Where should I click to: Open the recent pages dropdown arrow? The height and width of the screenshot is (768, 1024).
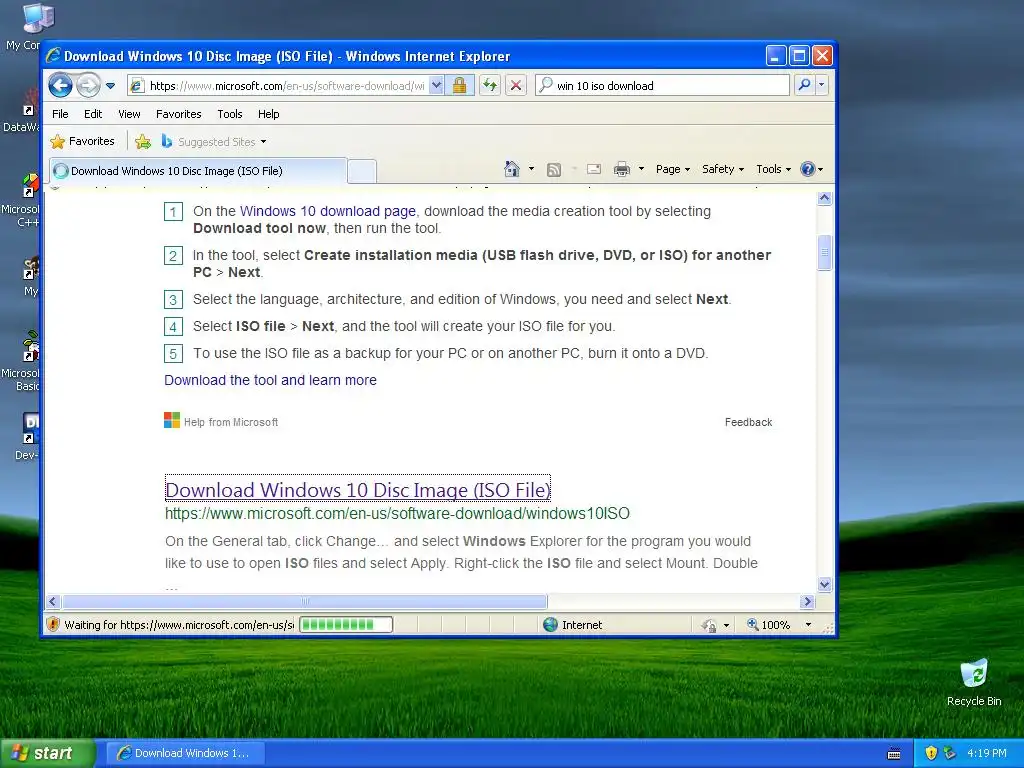[110, 86]
